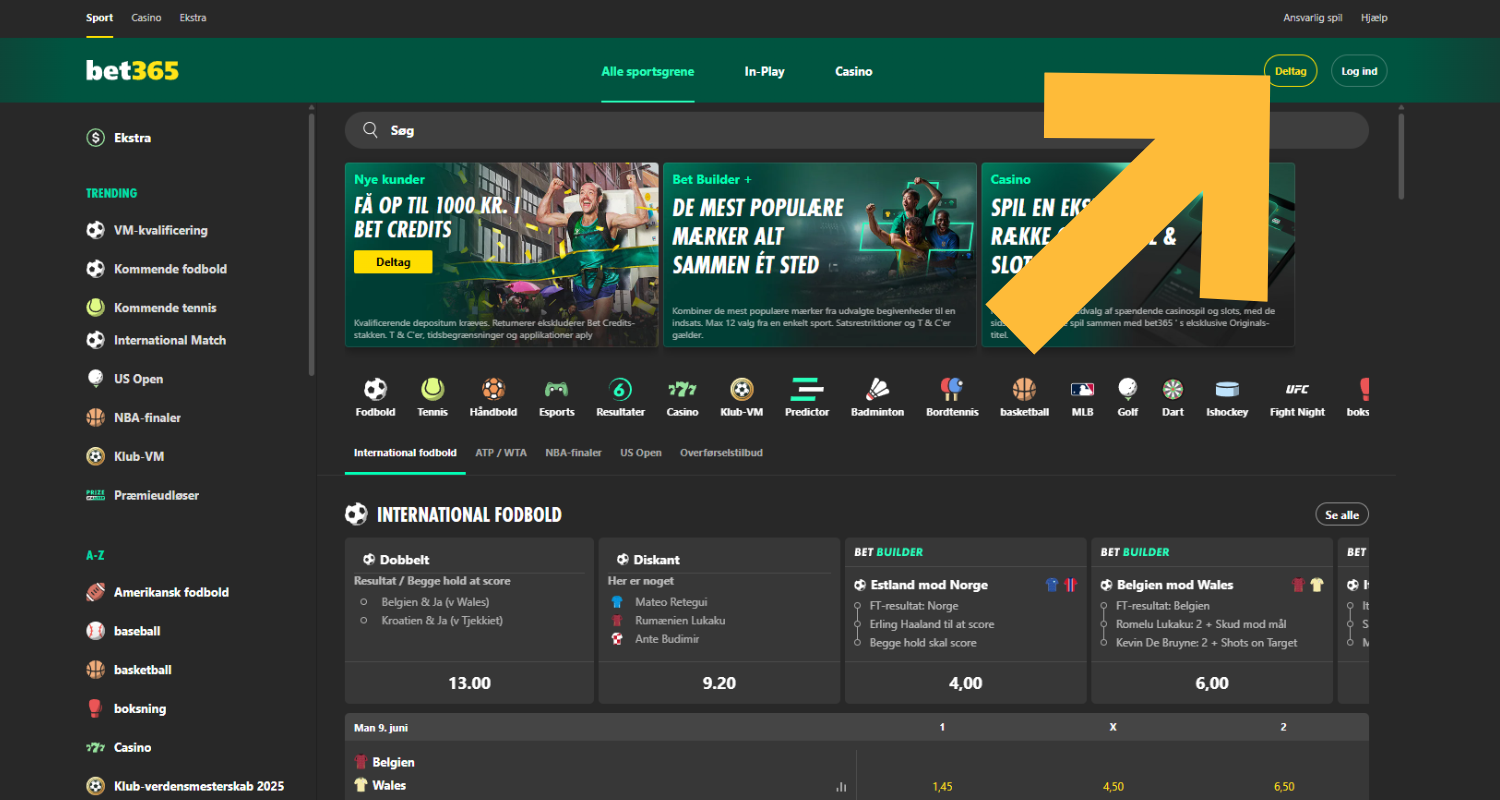Open Amerikansk fodbold in the A-Z list
Viewport: 1500px width, 800px height.
[157, 592]
